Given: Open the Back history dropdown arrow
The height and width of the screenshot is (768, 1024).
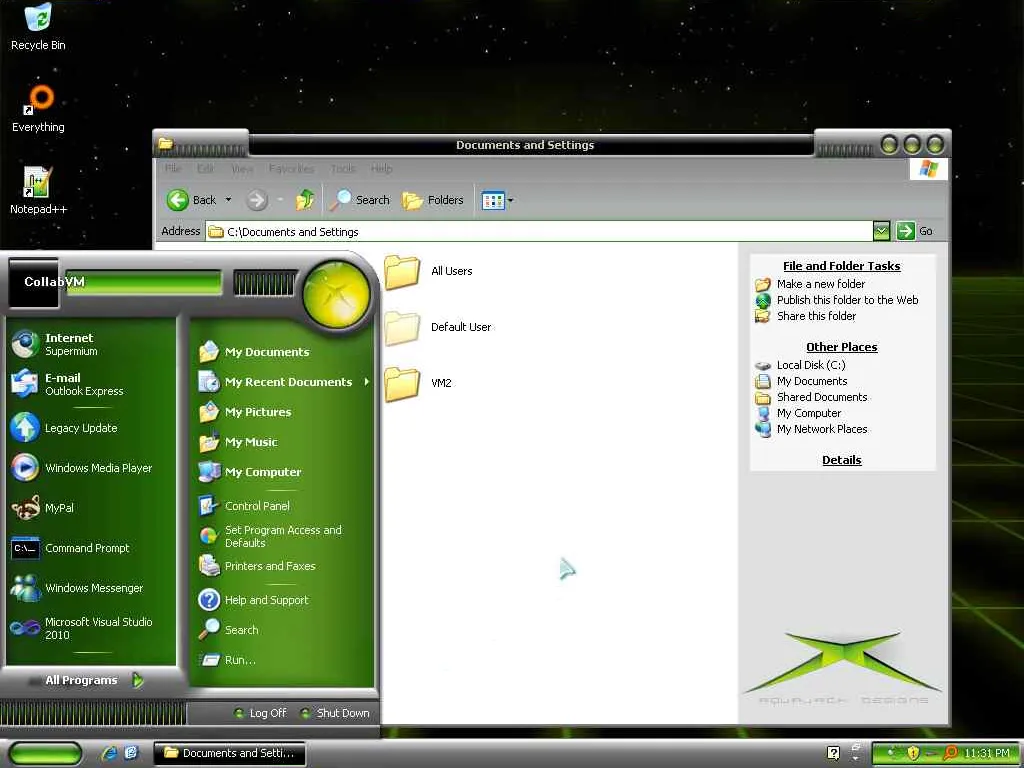Looking at the screenshot, I should click(228, 200).
